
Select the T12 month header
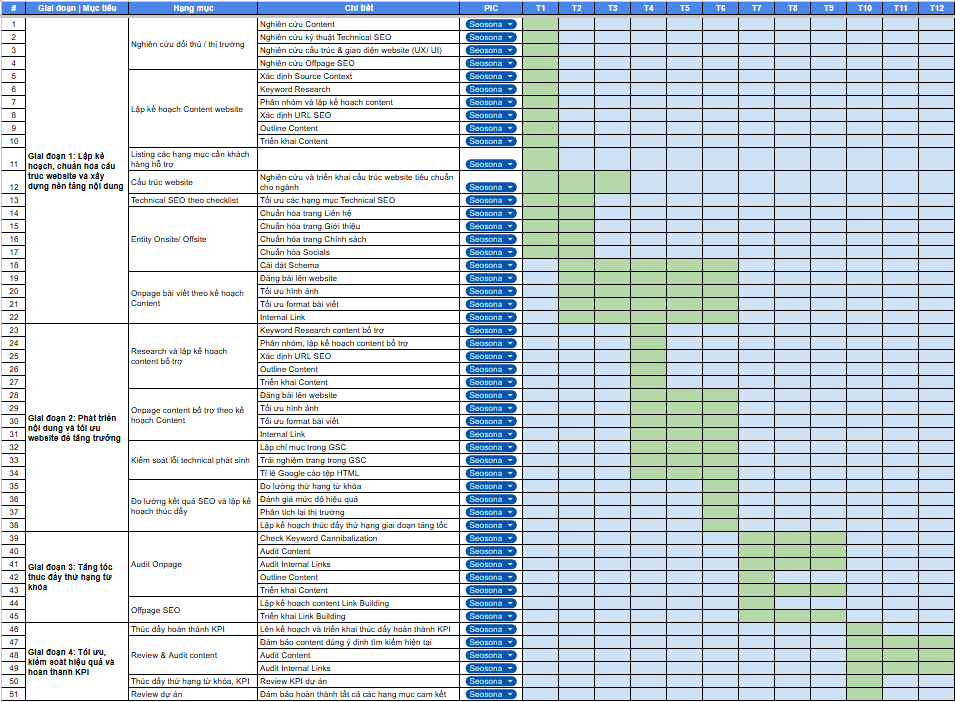[937, 8]
